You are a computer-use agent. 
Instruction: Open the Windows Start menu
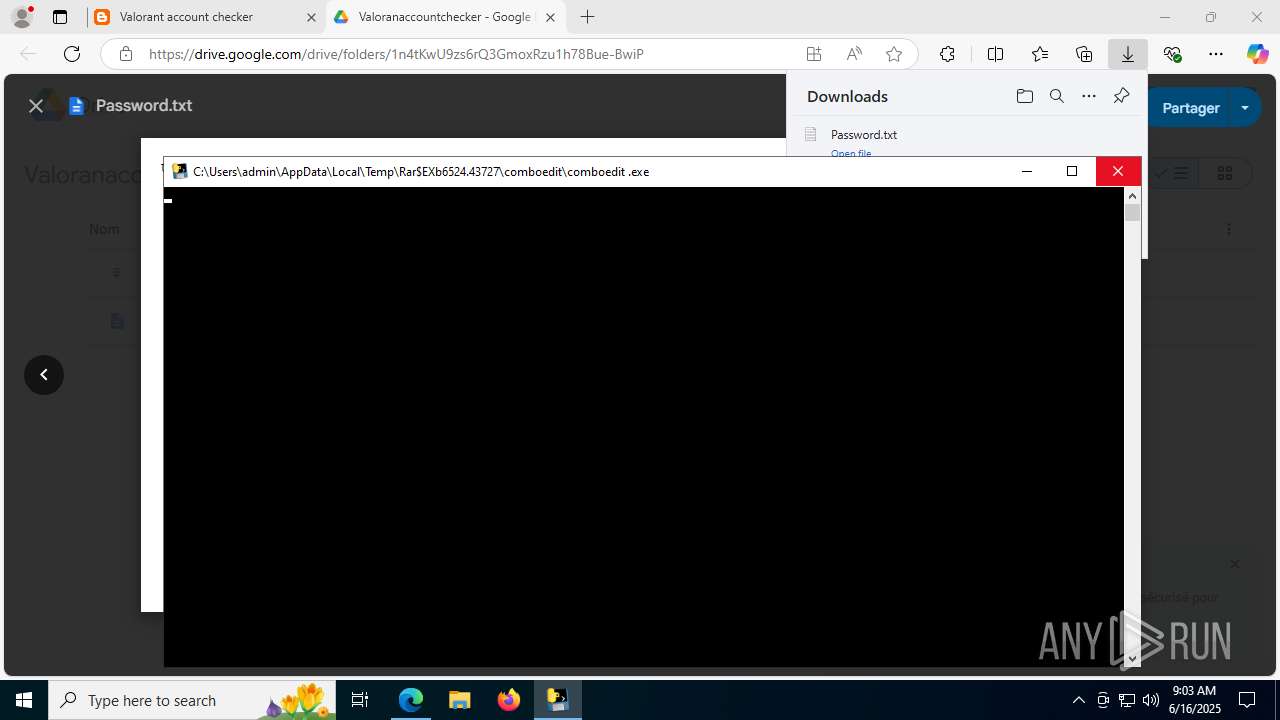[24, 700]
